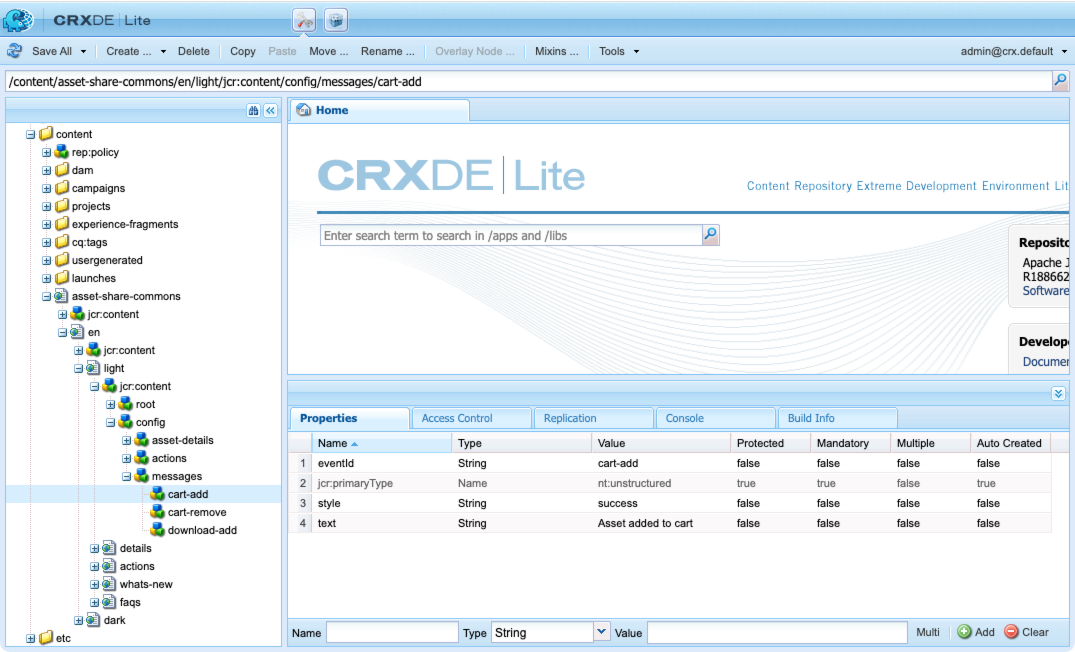
Task: Open the Create dropdown arrow
Action: (x=163, y=51)
